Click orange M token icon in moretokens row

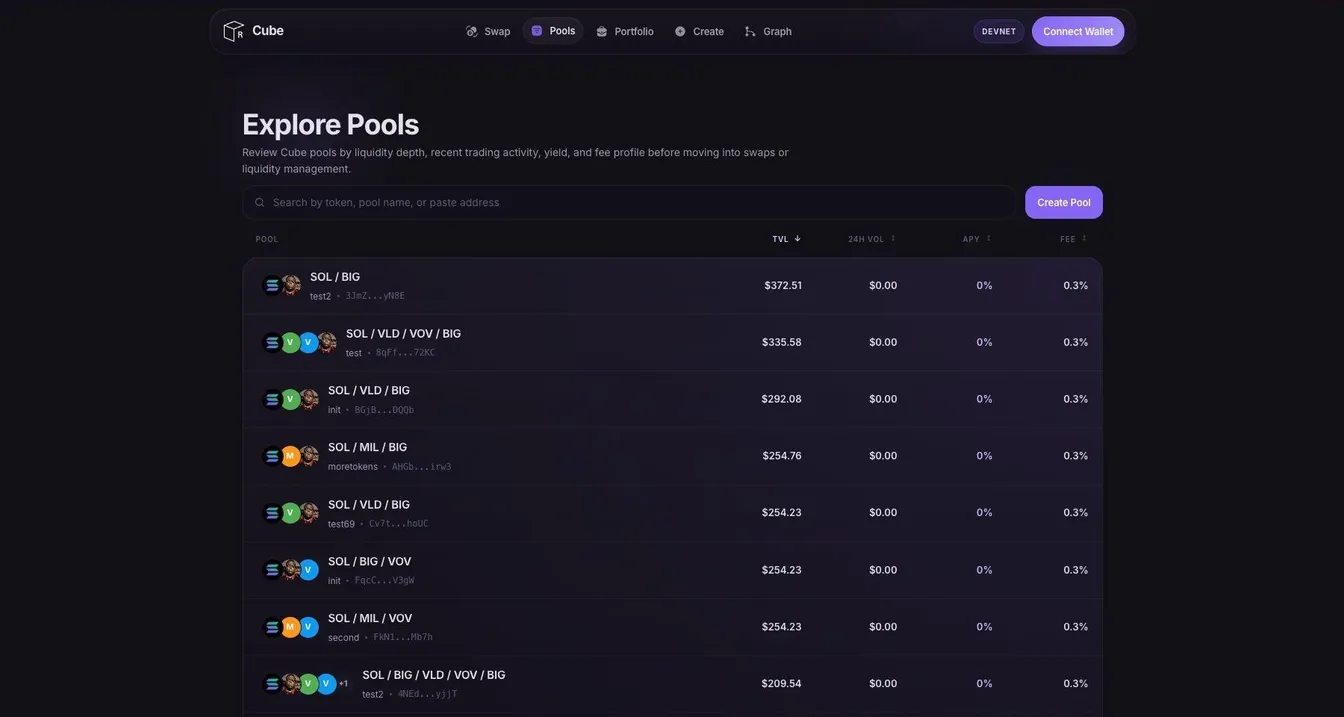click(290, 457)
